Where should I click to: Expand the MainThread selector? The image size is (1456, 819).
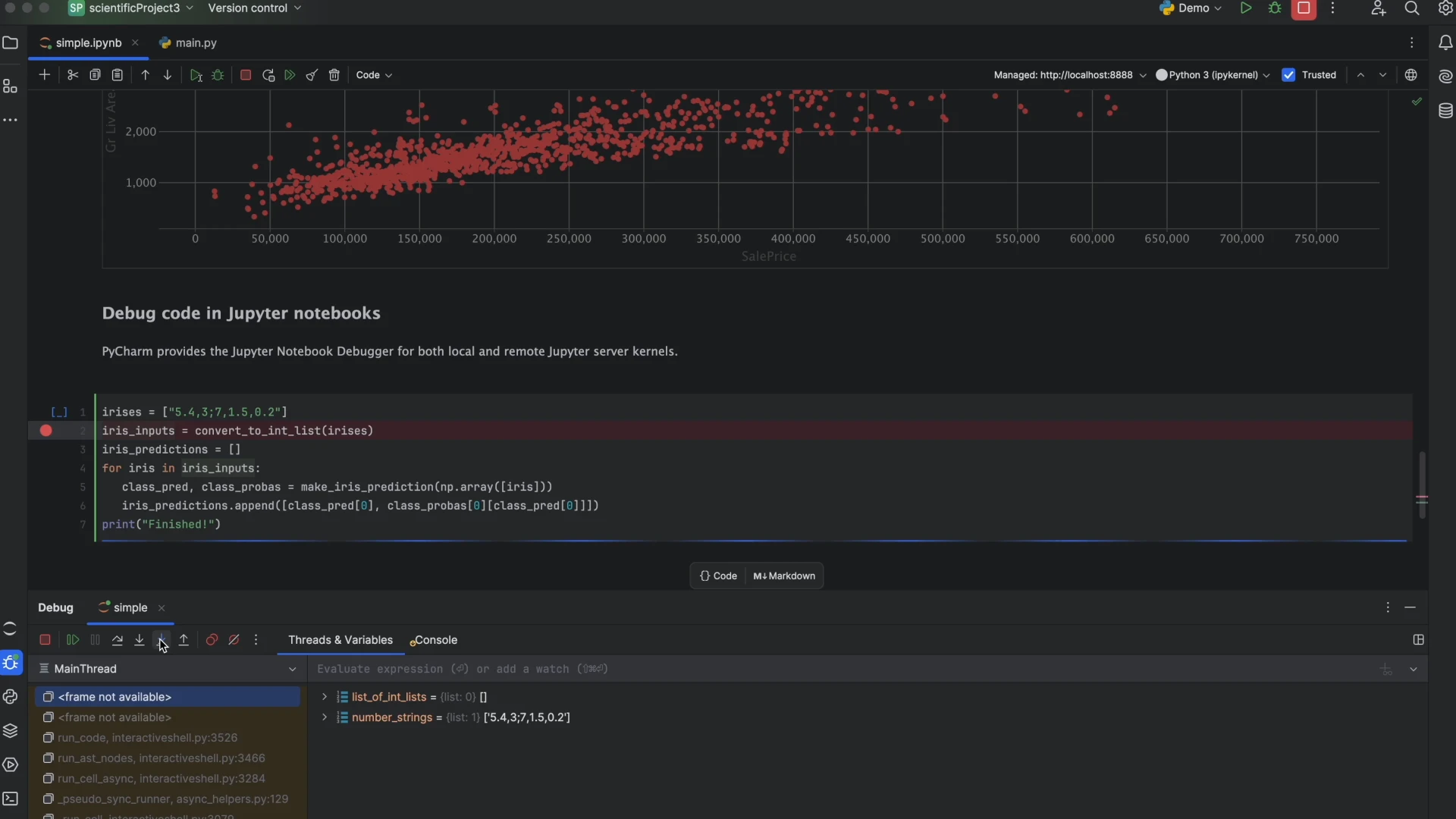pyautogui.click(x=167, y=669)
